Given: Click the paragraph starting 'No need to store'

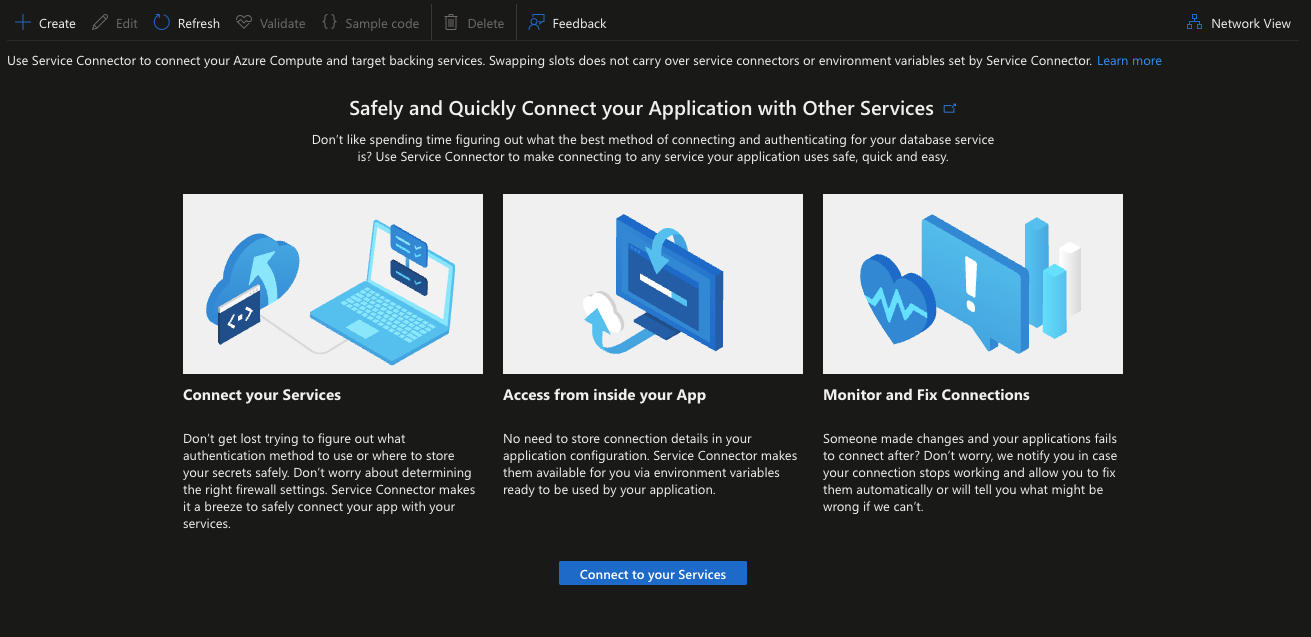Looking at the screenshot, I should (650, 465).
